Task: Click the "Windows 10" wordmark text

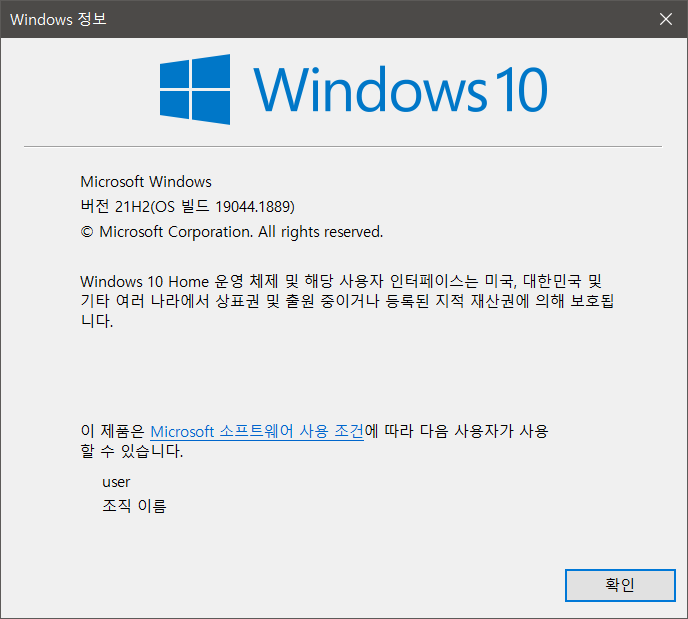Action: click(401, 89)
